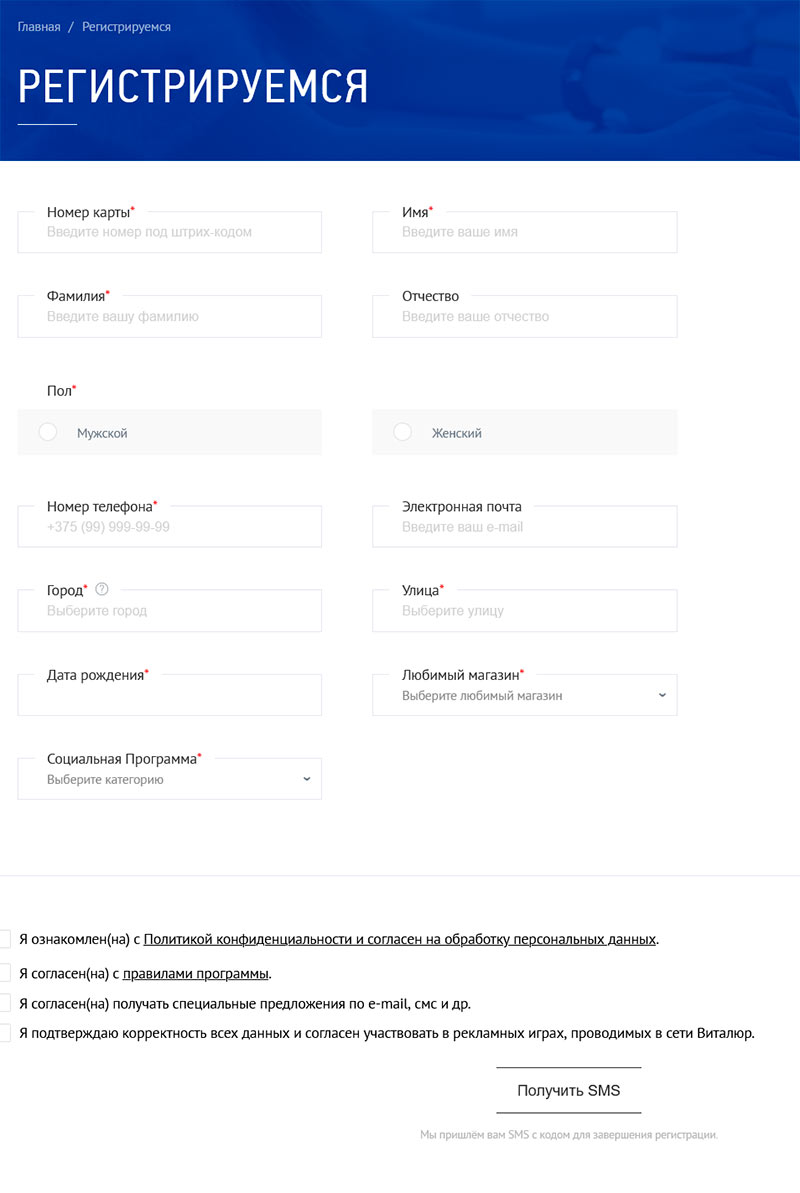Viewport: 800px width, 1193px height.
Task: Select the Женский radio button
Action: click(x=403, y=432)
